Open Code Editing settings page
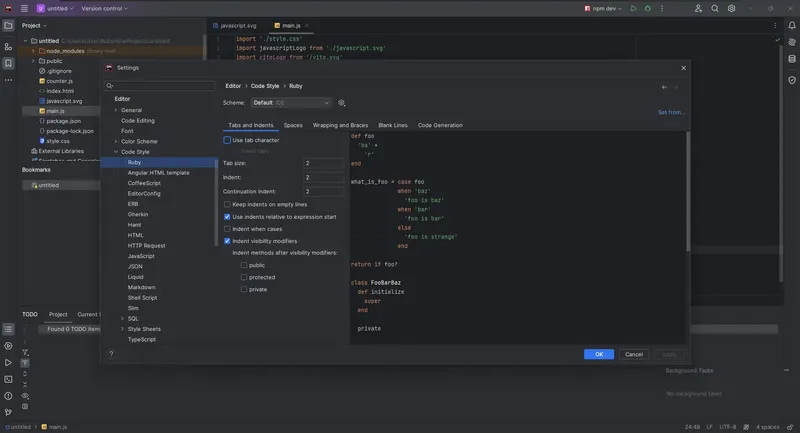The height and width of the screenshot is (433, 800). [x=138, y=121]
